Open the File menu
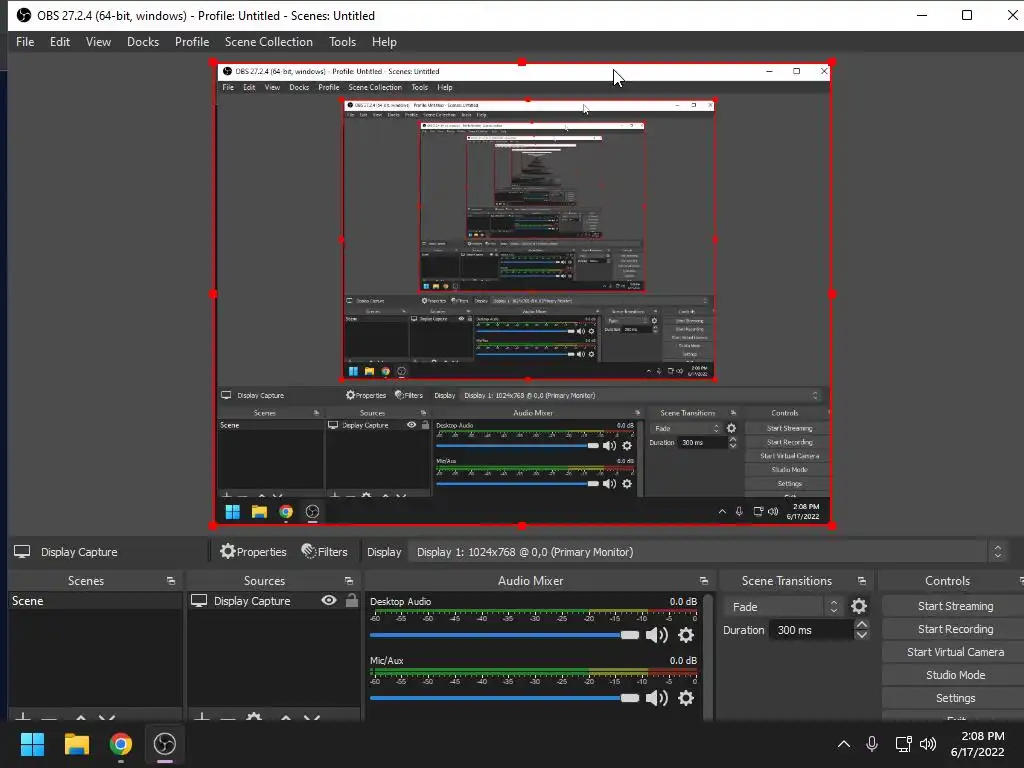This screenshot has width=1024, height=768. coord(25,42)
